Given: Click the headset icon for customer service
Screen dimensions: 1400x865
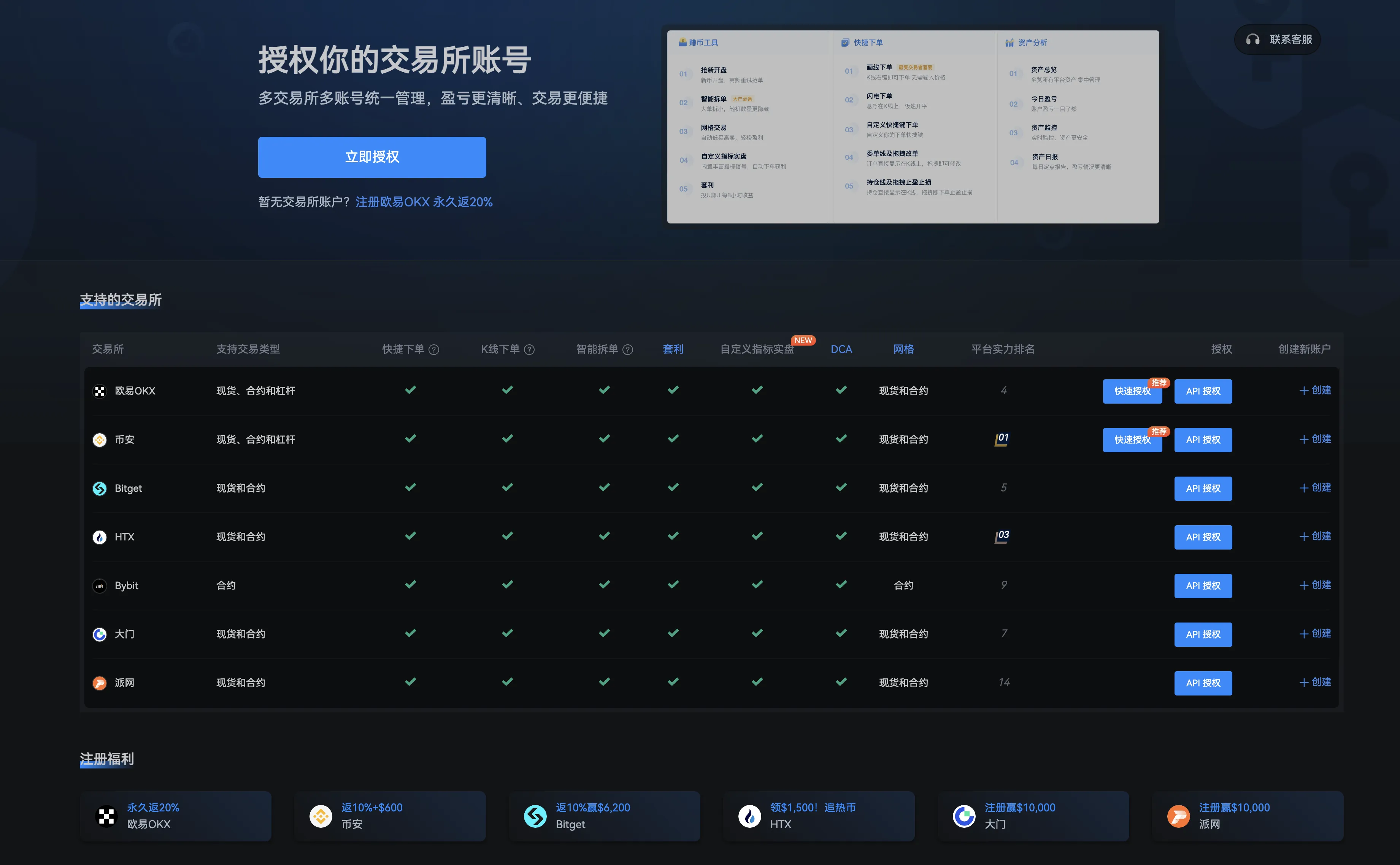Looking at the screenshot, I should click(x=1252, y=40).
